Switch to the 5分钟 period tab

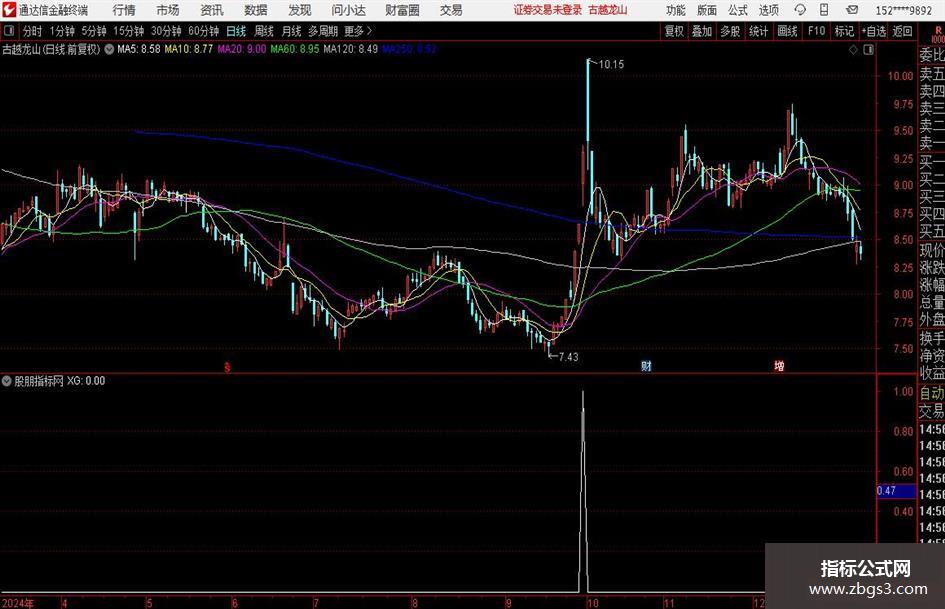click(x=93, y=31)
